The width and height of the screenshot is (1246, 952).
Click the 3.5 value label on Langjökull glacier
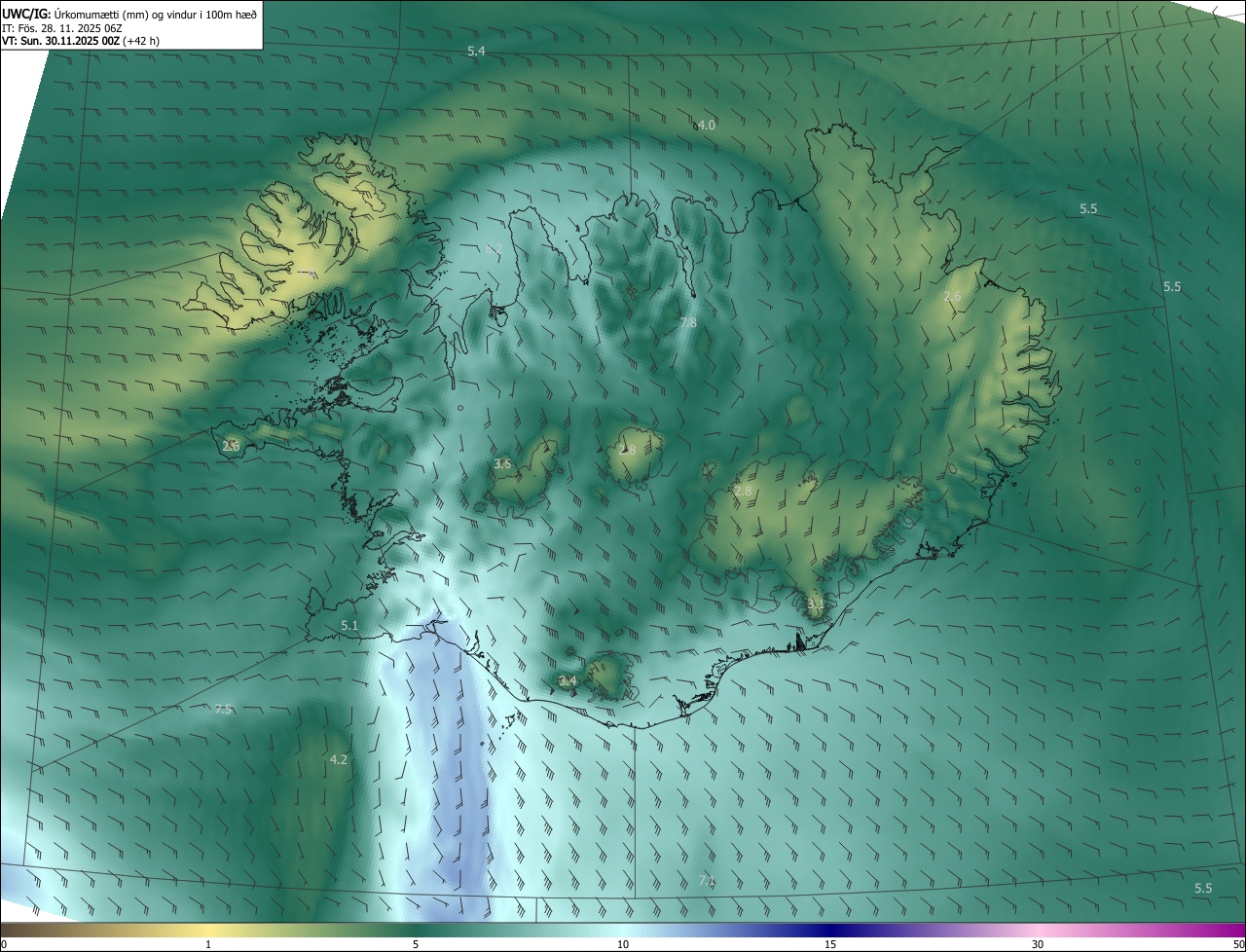click(x=502, y=464)
